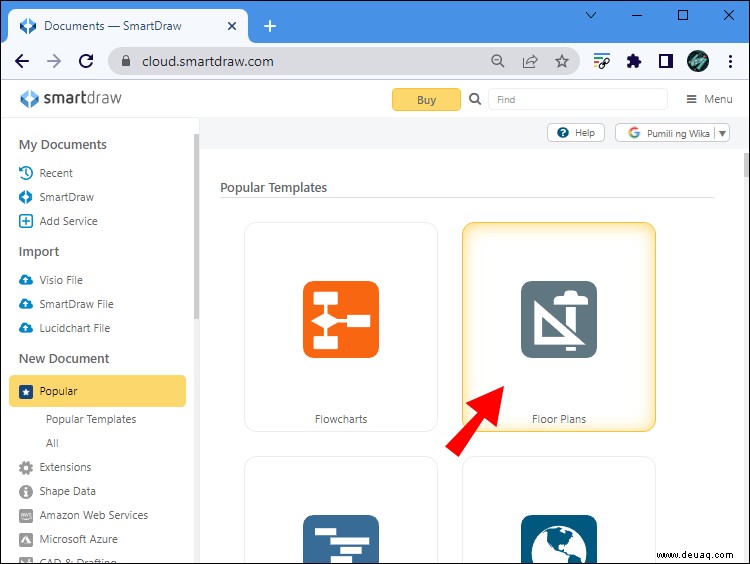Click the browser side panel icon

click(x=666, y=61)
